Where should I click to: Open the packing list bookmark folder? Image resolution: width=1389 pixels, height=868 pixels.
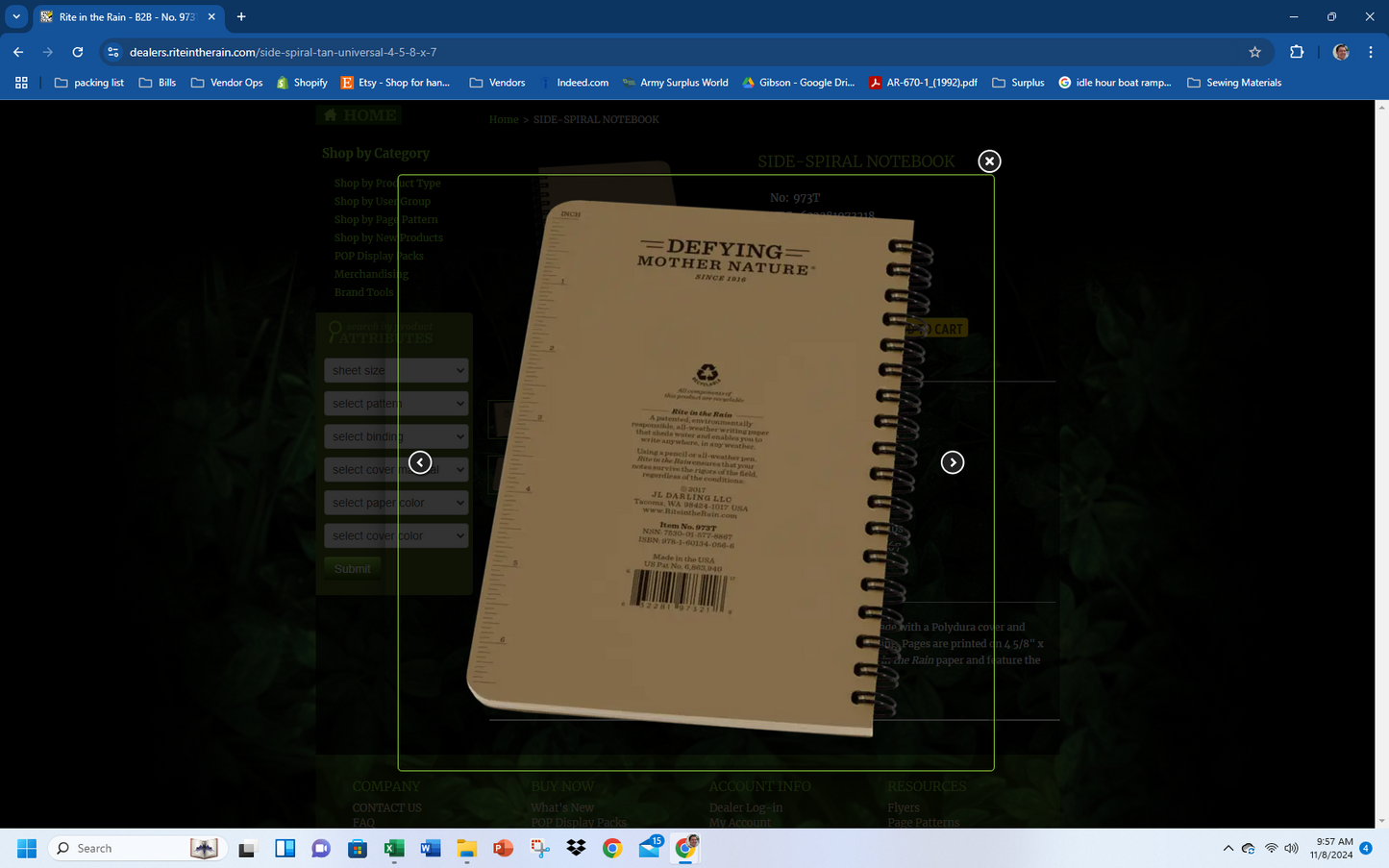[x=89, y=83]
